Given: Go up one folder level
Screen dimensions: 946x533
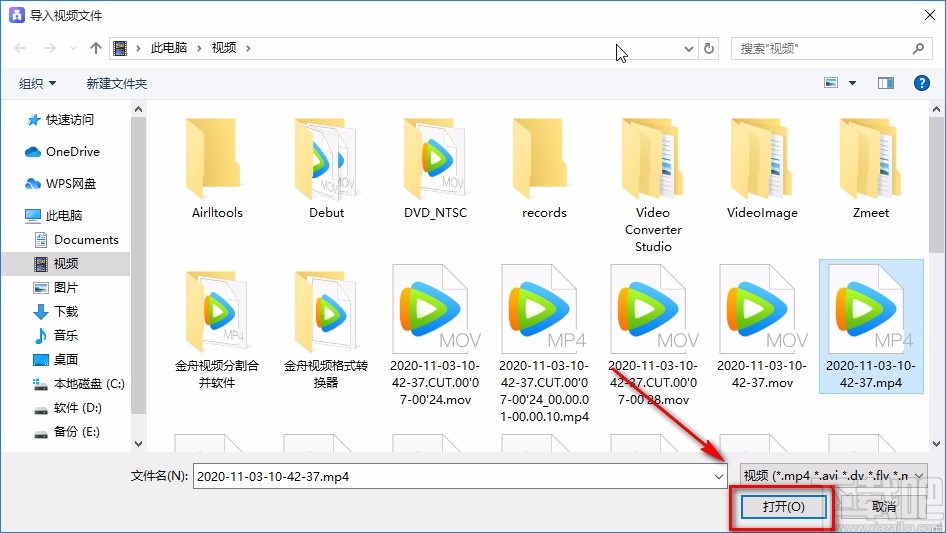Looking at the screenshot, I should [95, 48].
